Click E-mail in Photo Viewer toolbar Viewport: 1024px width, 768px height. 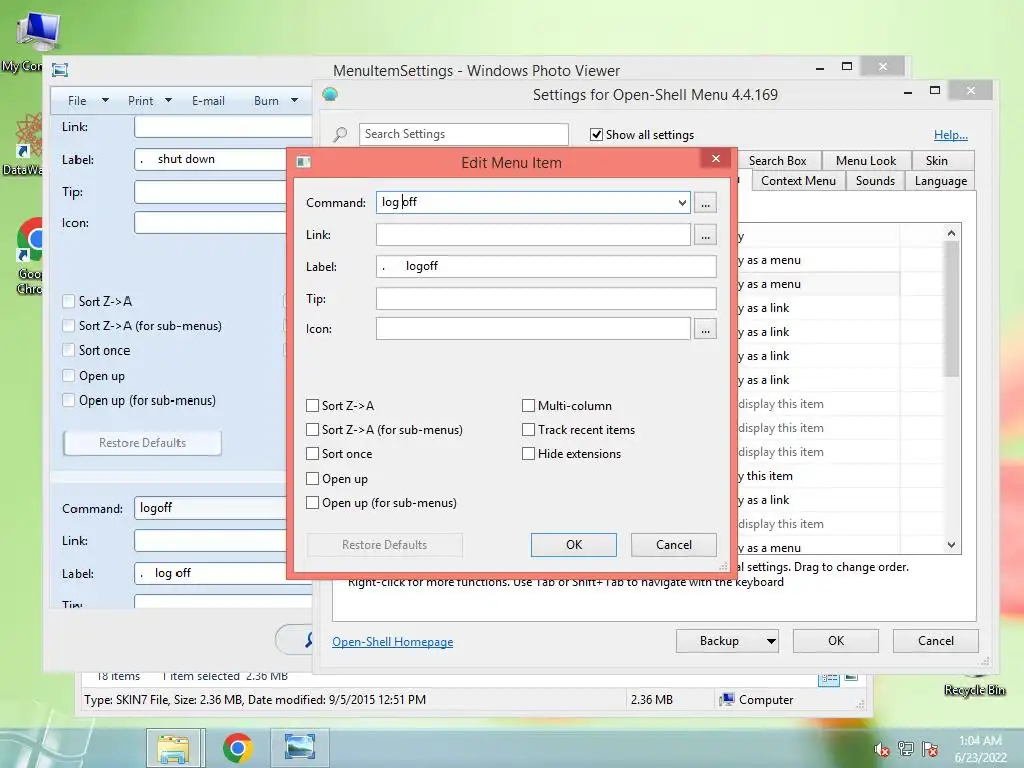pos(208,101)
